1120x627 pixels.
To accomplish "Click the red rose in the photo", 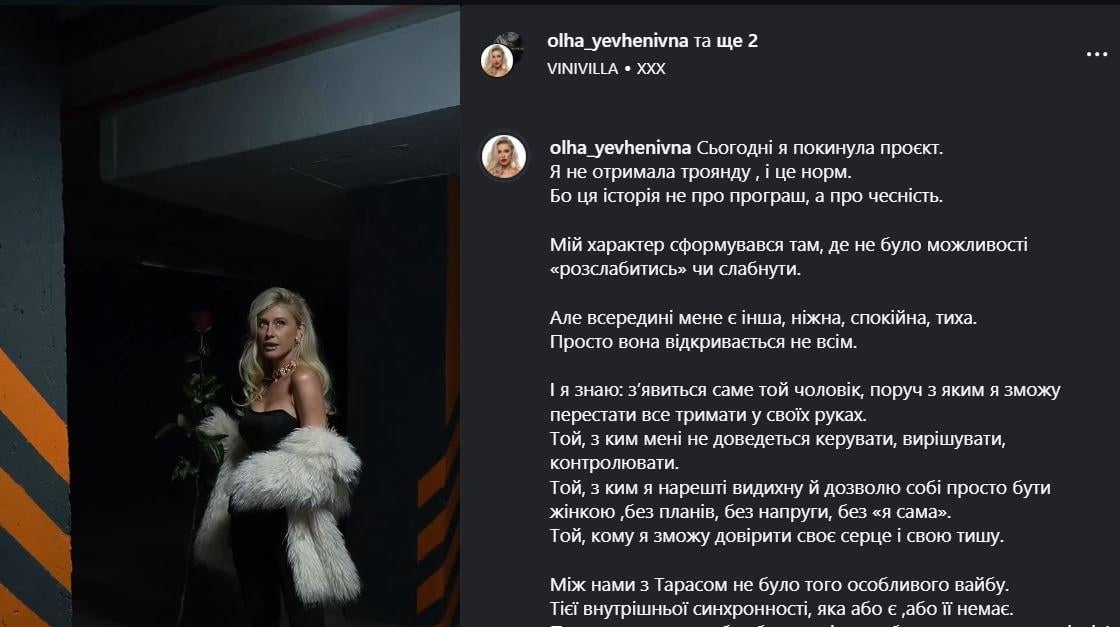I will tap(202, 321).
